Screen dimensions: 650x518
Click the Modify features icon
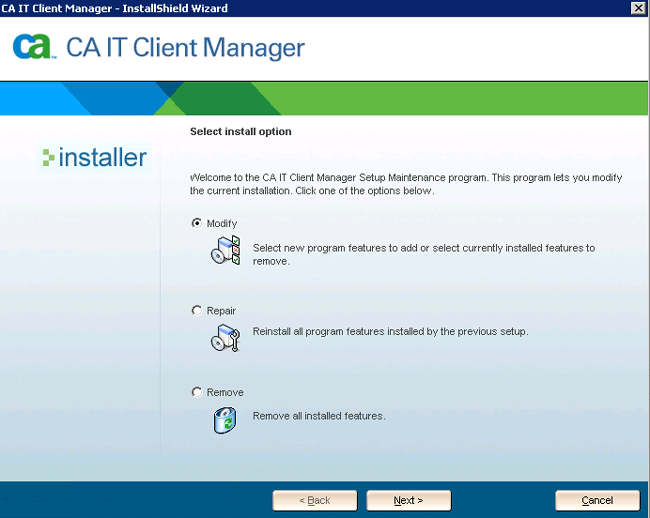point(226,251)
